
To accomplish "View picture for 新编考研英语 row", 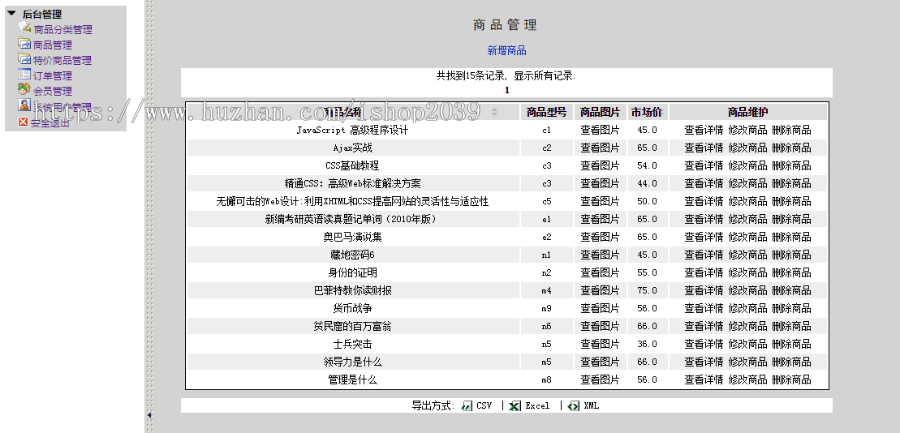I will (600, 219).
